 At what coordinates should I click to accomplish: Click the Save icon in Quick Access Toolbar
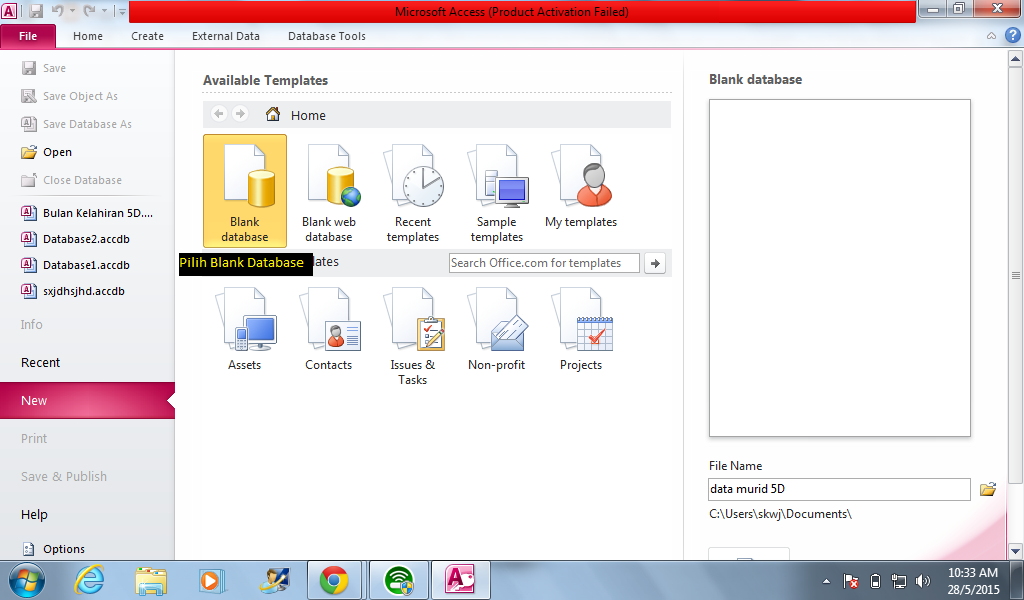36,11
